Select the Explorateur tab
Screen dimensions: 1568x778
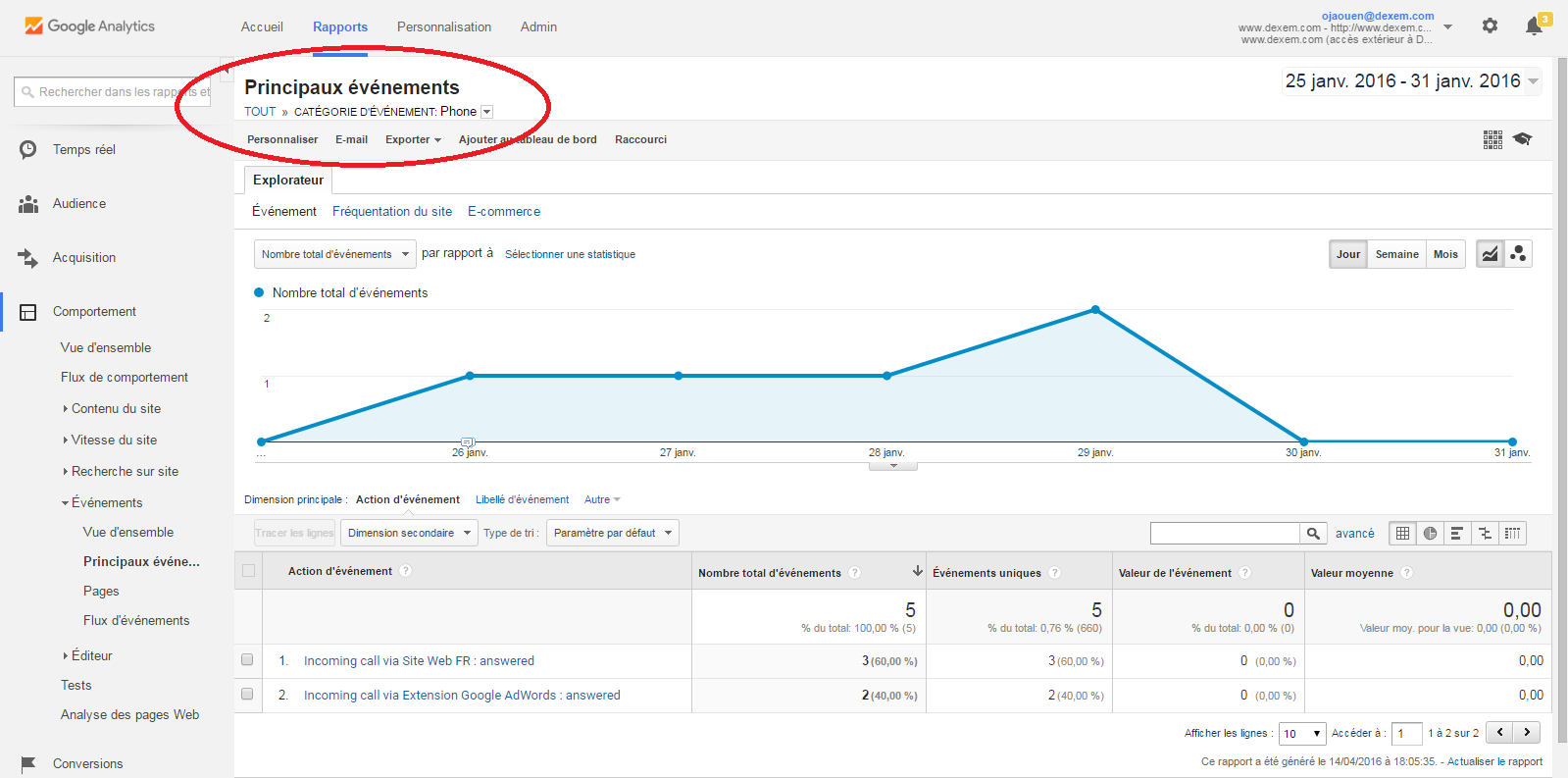(x=288, y=180)
